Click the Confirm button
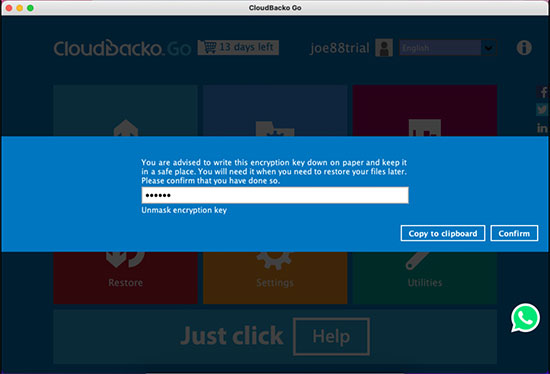This screenshot has width=550, height=374. tap(514, 233)
